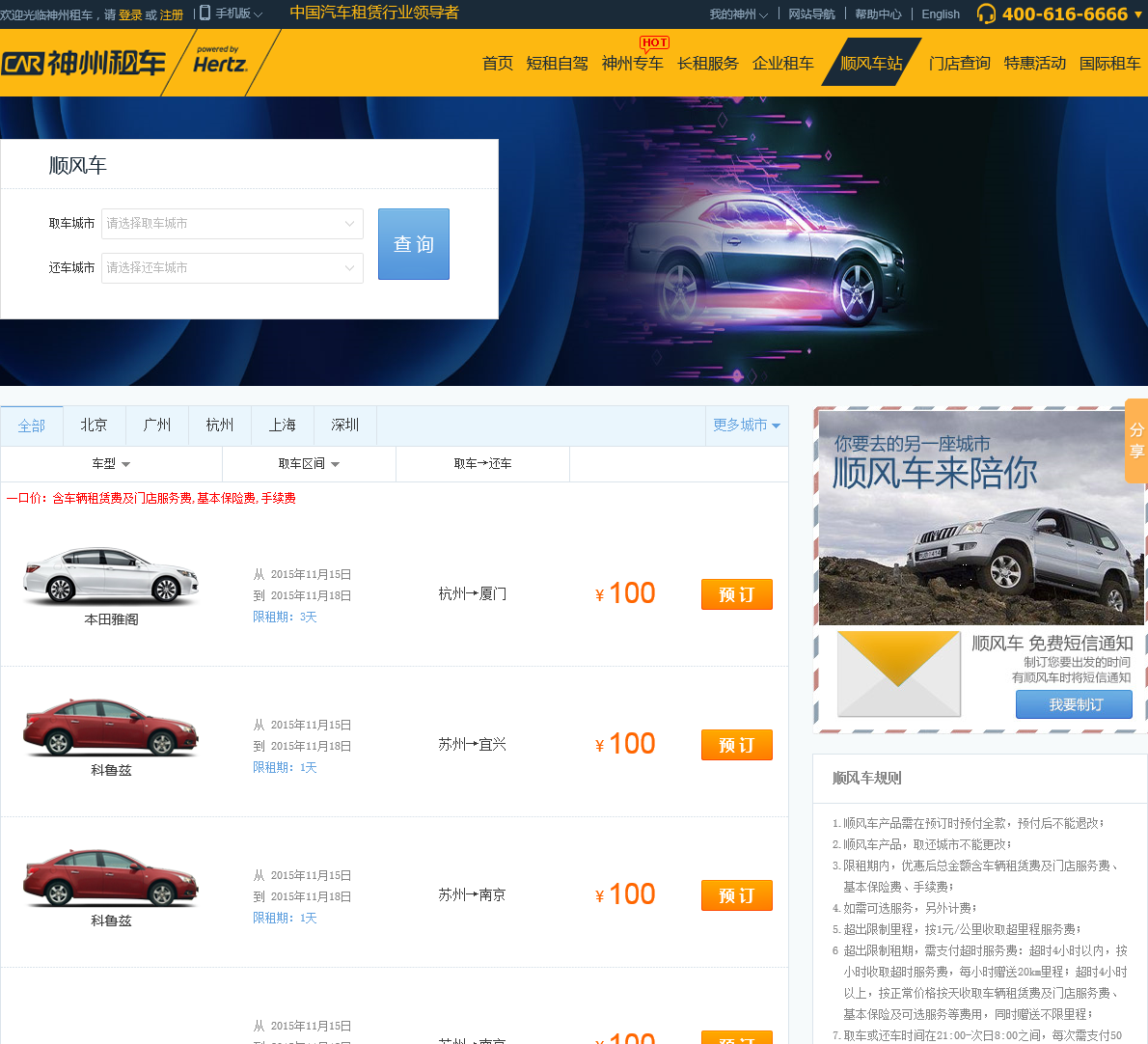
Task: Open 国际租车 navigation item
Action: click(x=1110, y=64)
